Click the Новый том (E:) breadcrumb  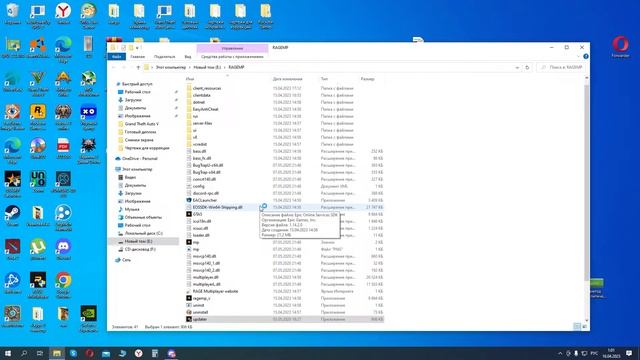pyautogui.click(x=207, y=67)
